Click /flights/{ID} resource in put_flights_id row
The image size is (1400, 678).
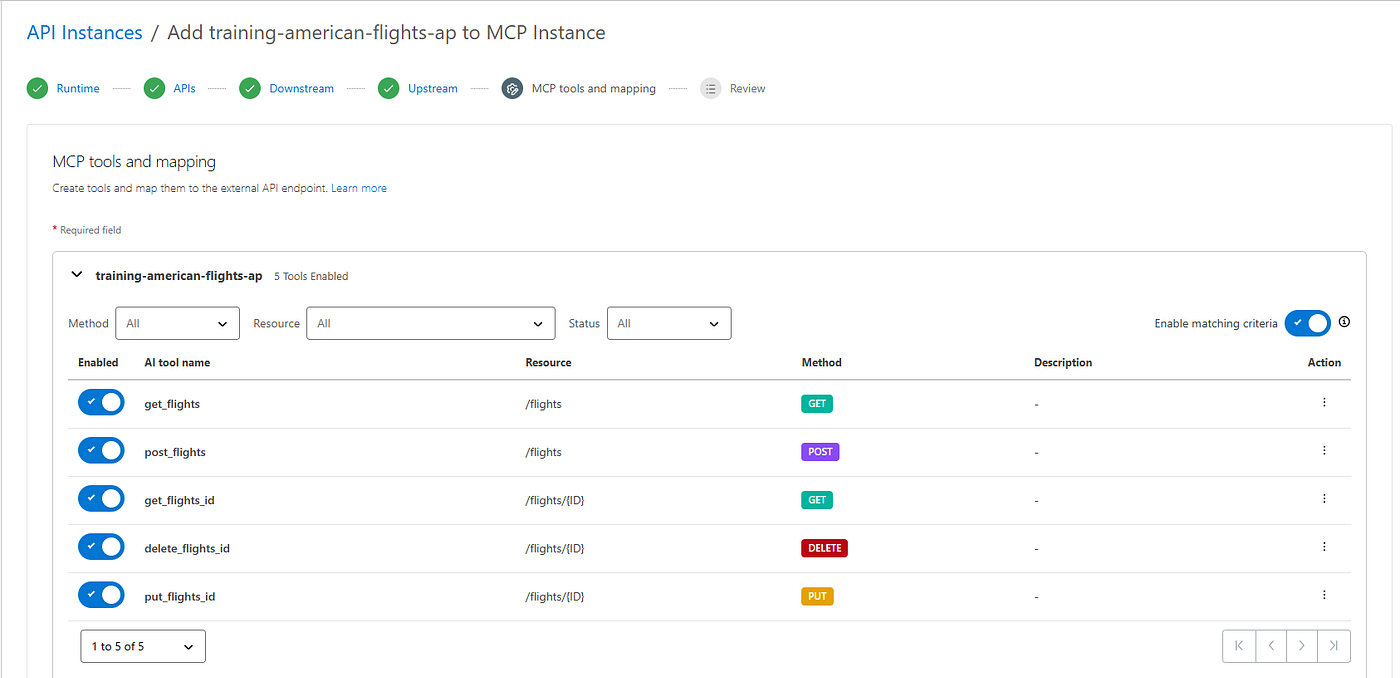555,596
